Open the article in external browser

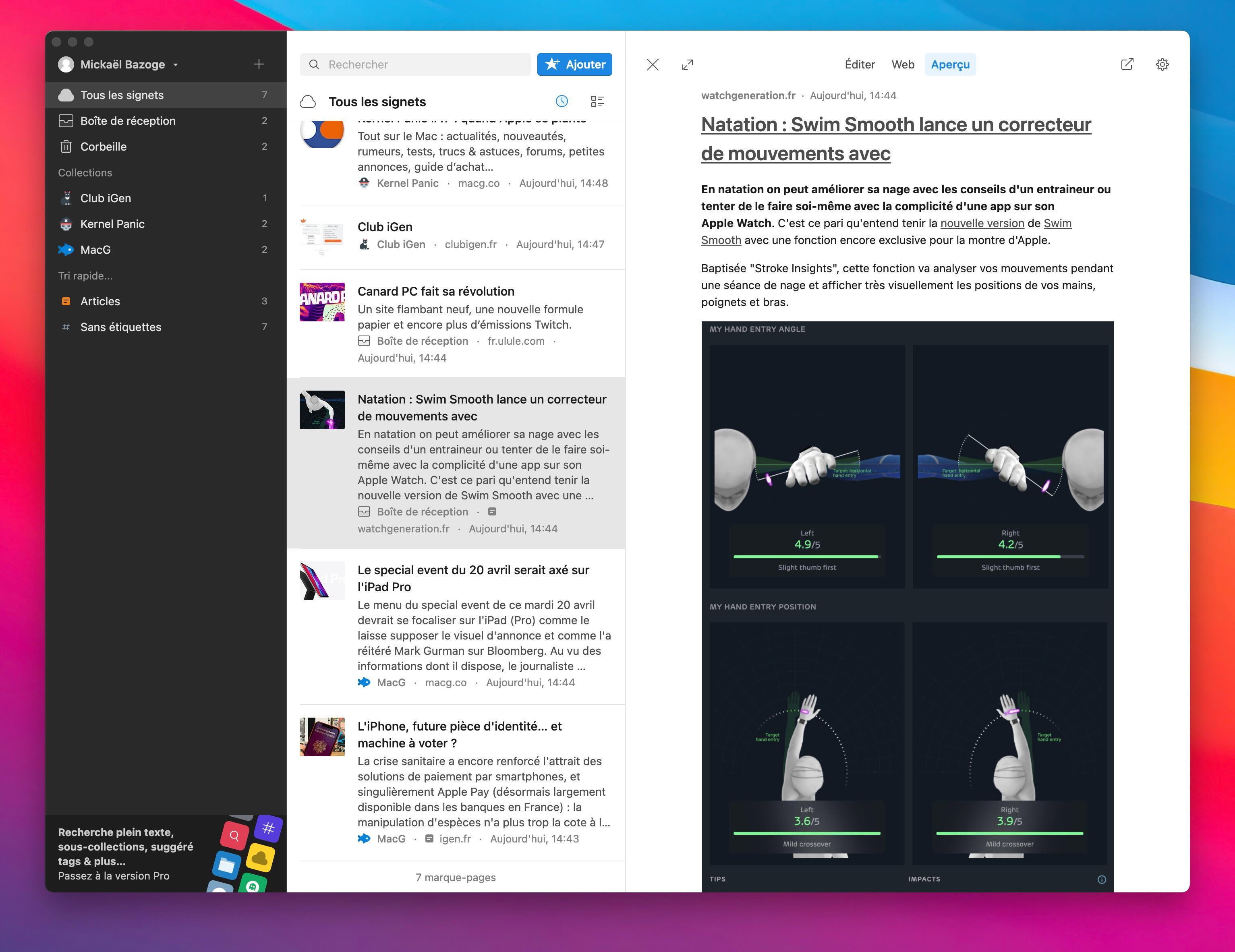pos(1126,64)
